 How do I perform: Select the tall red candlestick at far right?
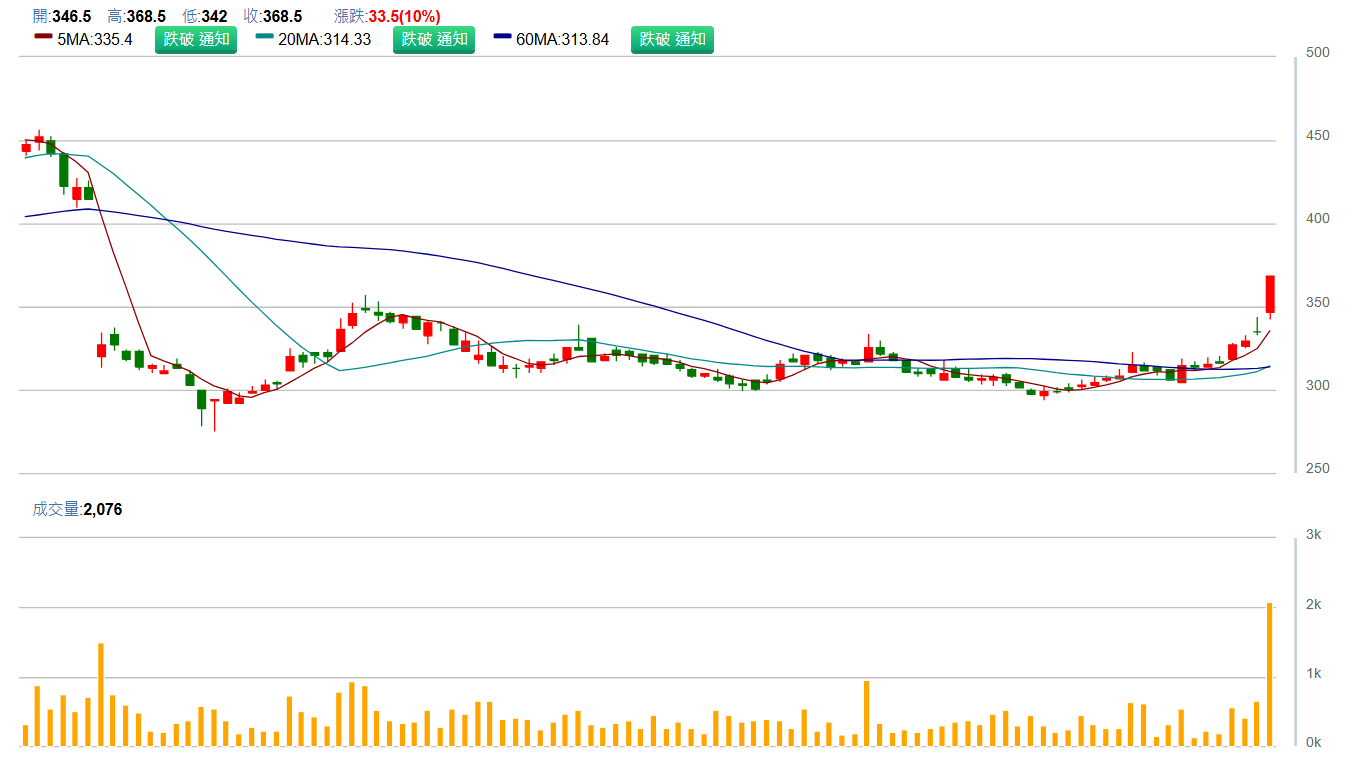click(1270, 295)
